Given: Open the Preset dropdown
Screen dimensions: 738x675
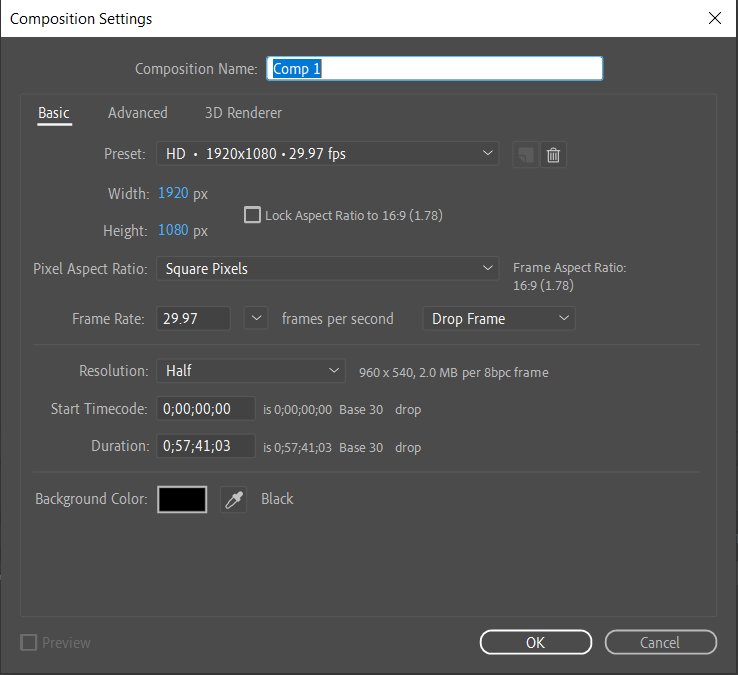Looking at the screenshot, I should (x=328, y=154).
